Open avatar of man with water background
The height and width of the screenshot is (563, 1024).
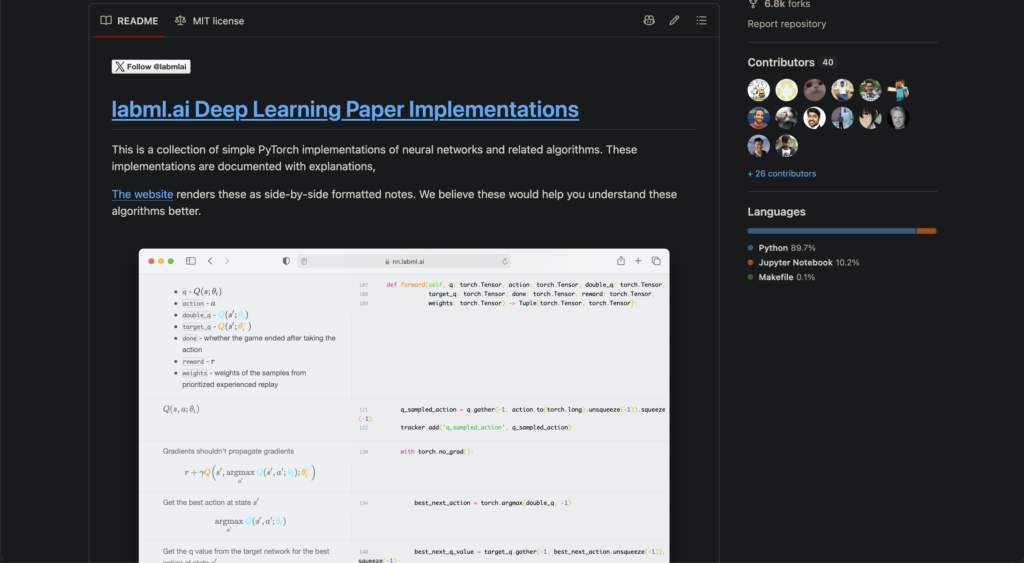(x=758, y=146)
